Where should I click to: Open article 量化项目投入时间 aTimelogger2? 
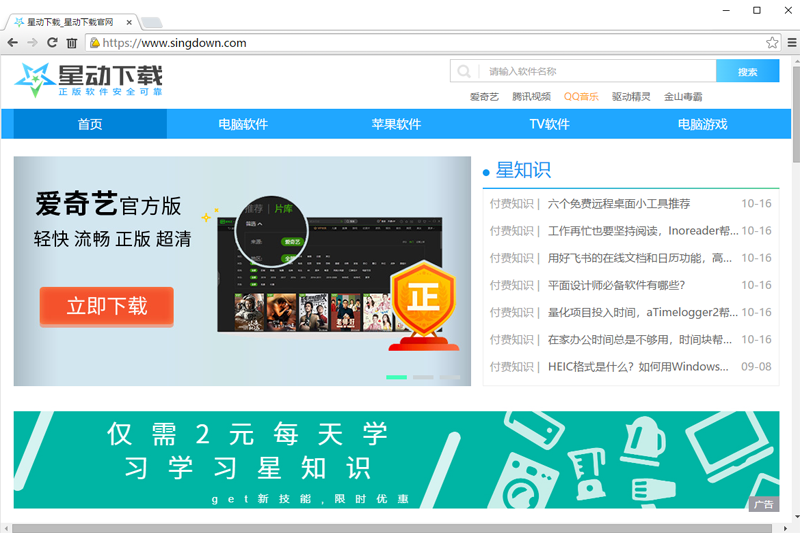tap(643, 312)
